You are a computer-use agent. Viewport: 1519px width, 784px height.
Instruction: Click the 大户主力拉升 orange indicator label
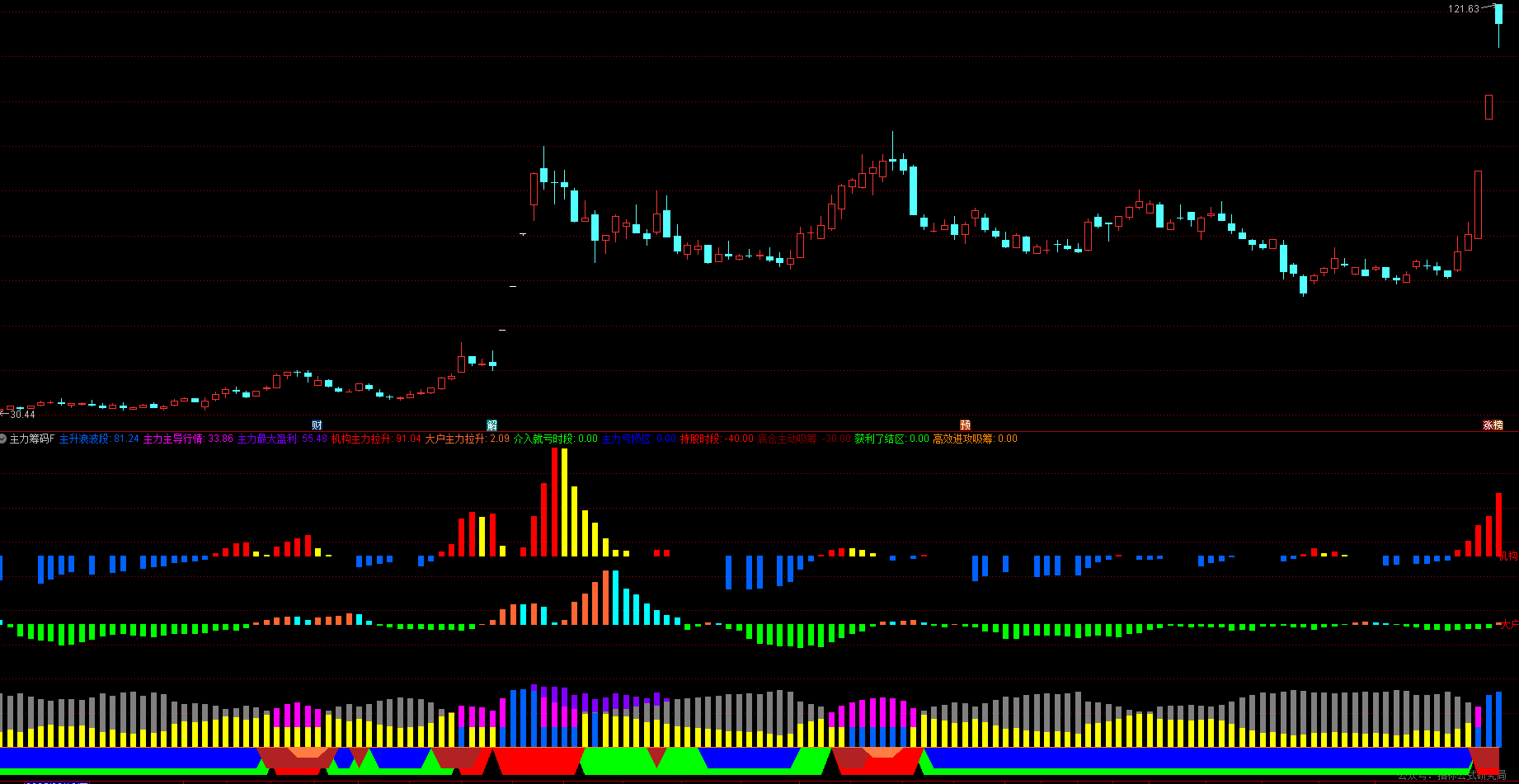click(467, 439)
